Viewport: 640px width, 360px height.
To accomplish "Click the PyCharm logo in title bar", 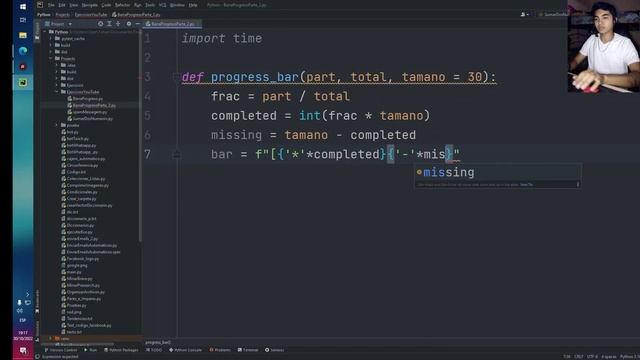I will click(x=40, y=5).
